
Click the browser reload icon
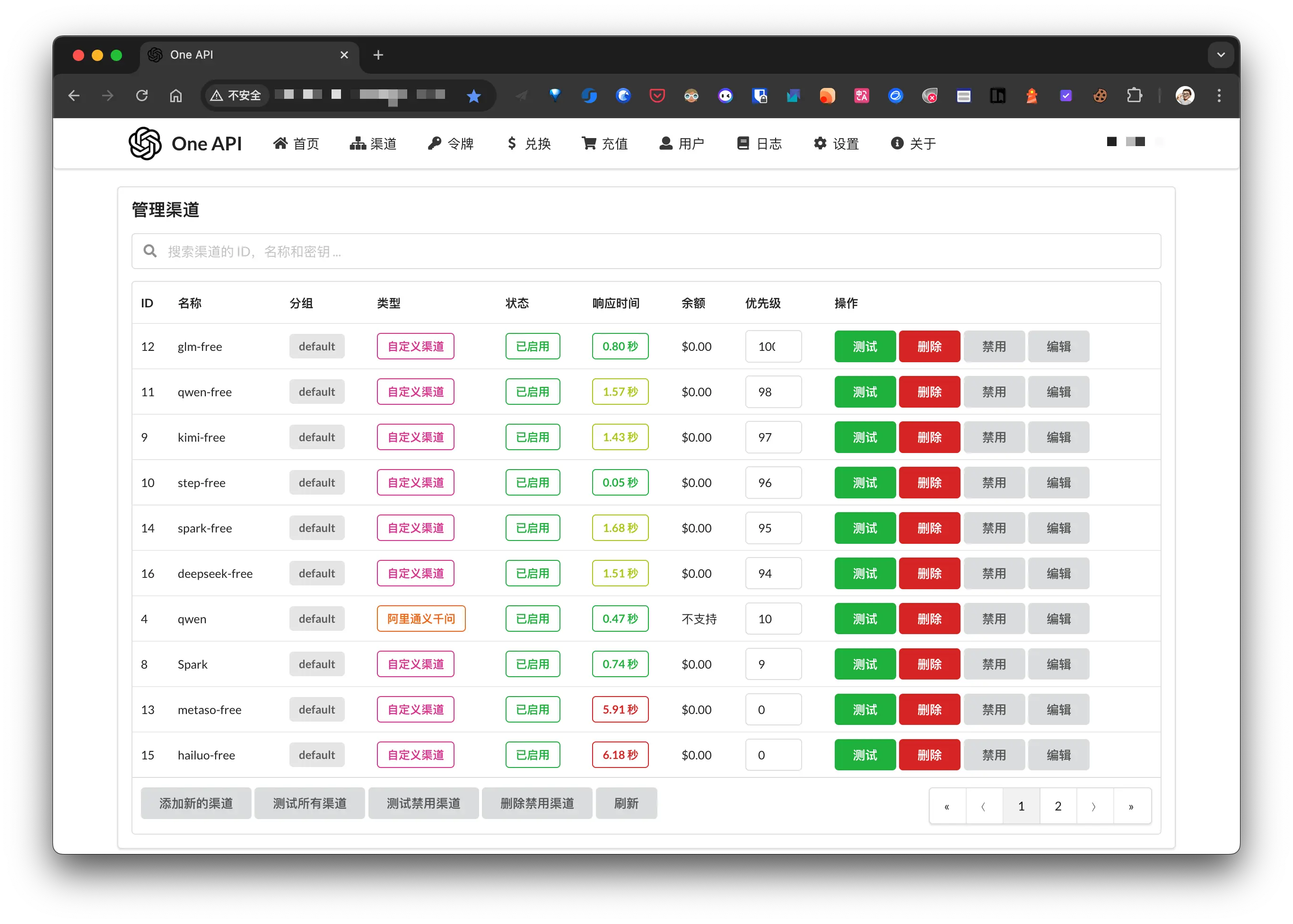coord(142,96)
